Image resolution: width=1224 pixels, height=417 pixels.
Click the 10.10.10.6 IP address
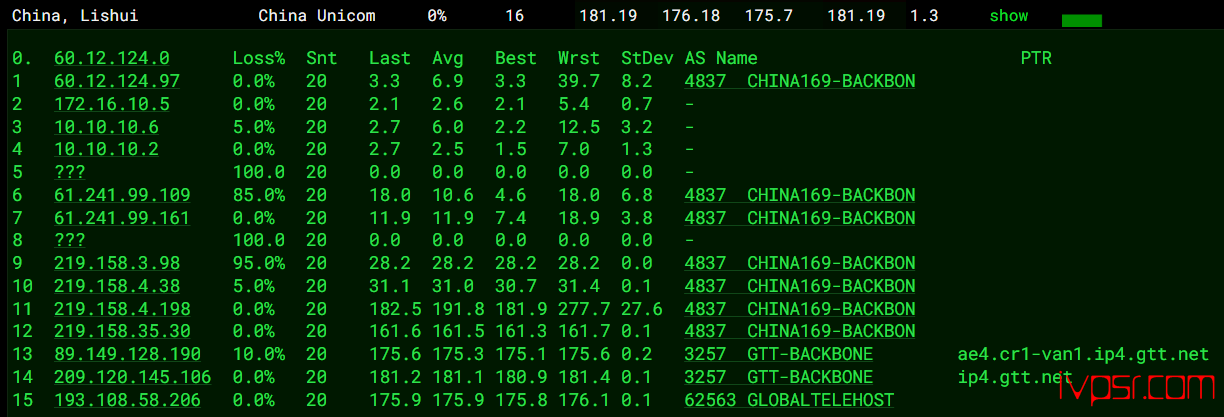point(106,127)
